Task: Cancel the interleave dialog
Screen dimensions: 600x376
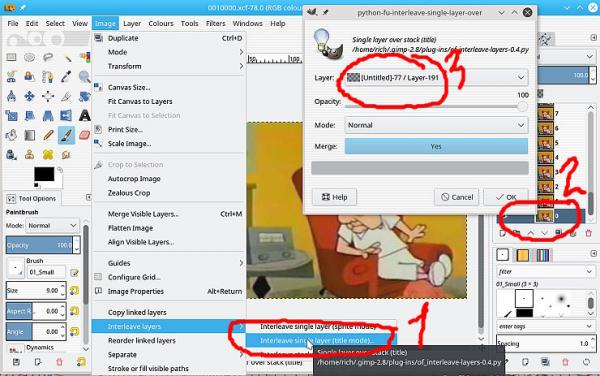Action: (457, 197)
